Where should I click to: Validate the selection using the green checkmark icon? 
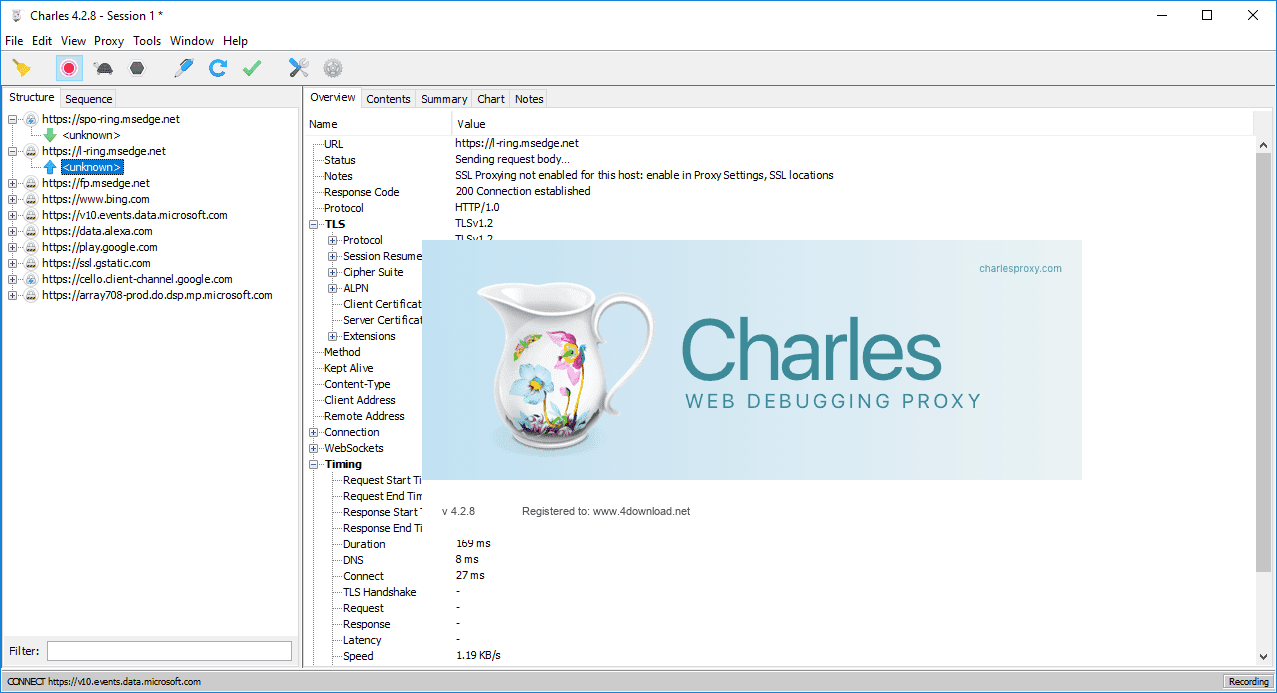(x=251, y=68)
